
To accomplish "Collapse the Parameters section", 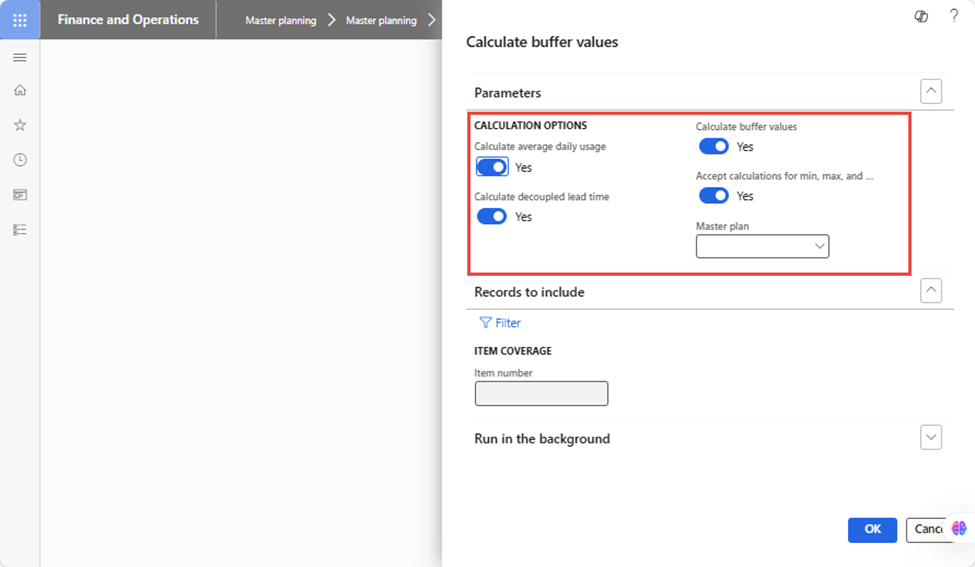I will point(931,91).
